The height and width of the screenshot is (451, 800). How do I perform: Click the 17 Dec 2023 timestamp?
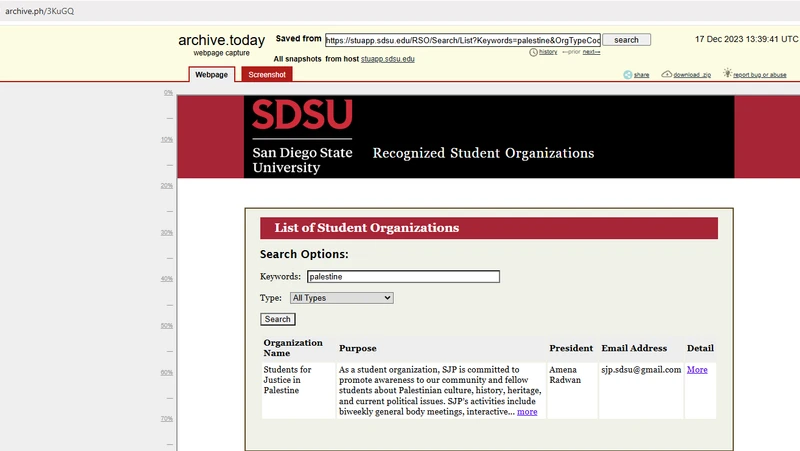click(x=746, y=39)
